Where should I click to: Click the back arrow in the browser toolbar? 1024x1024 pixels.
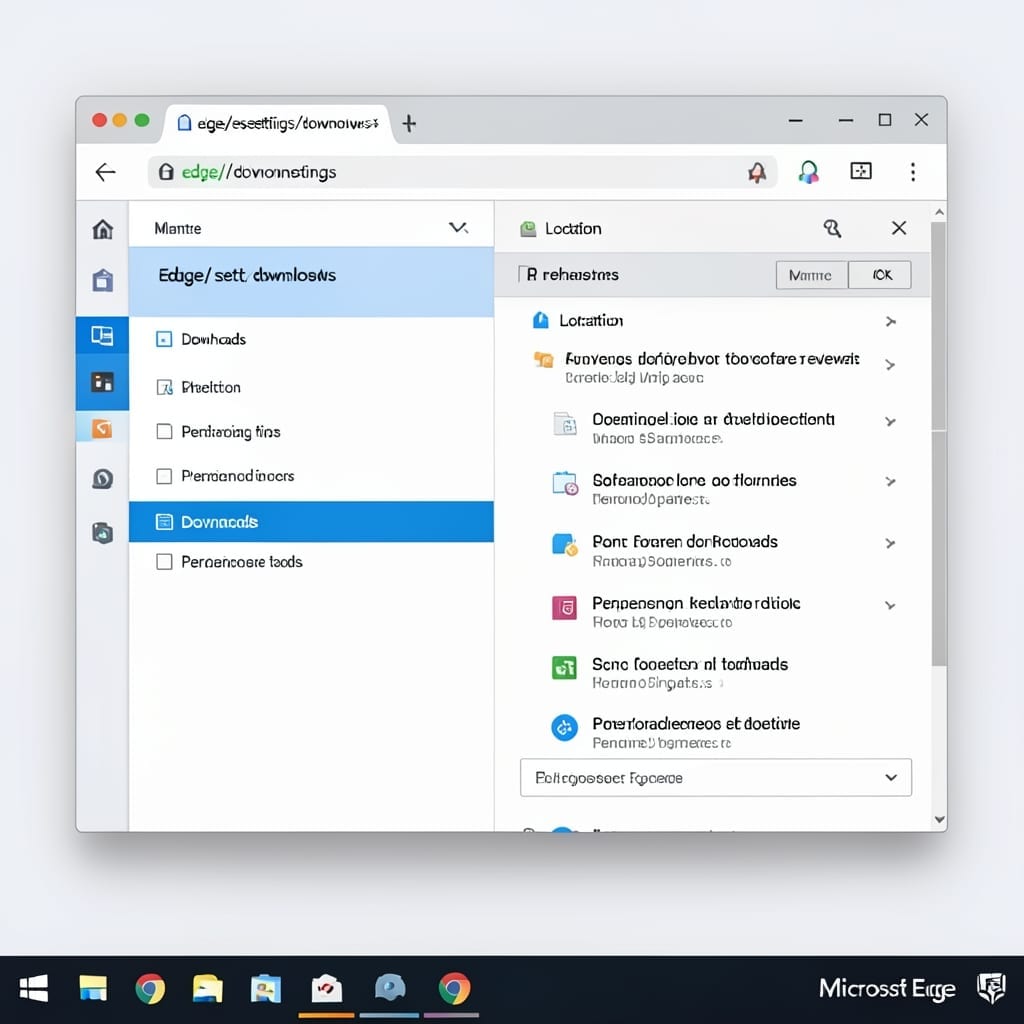(x=105, y=172)
